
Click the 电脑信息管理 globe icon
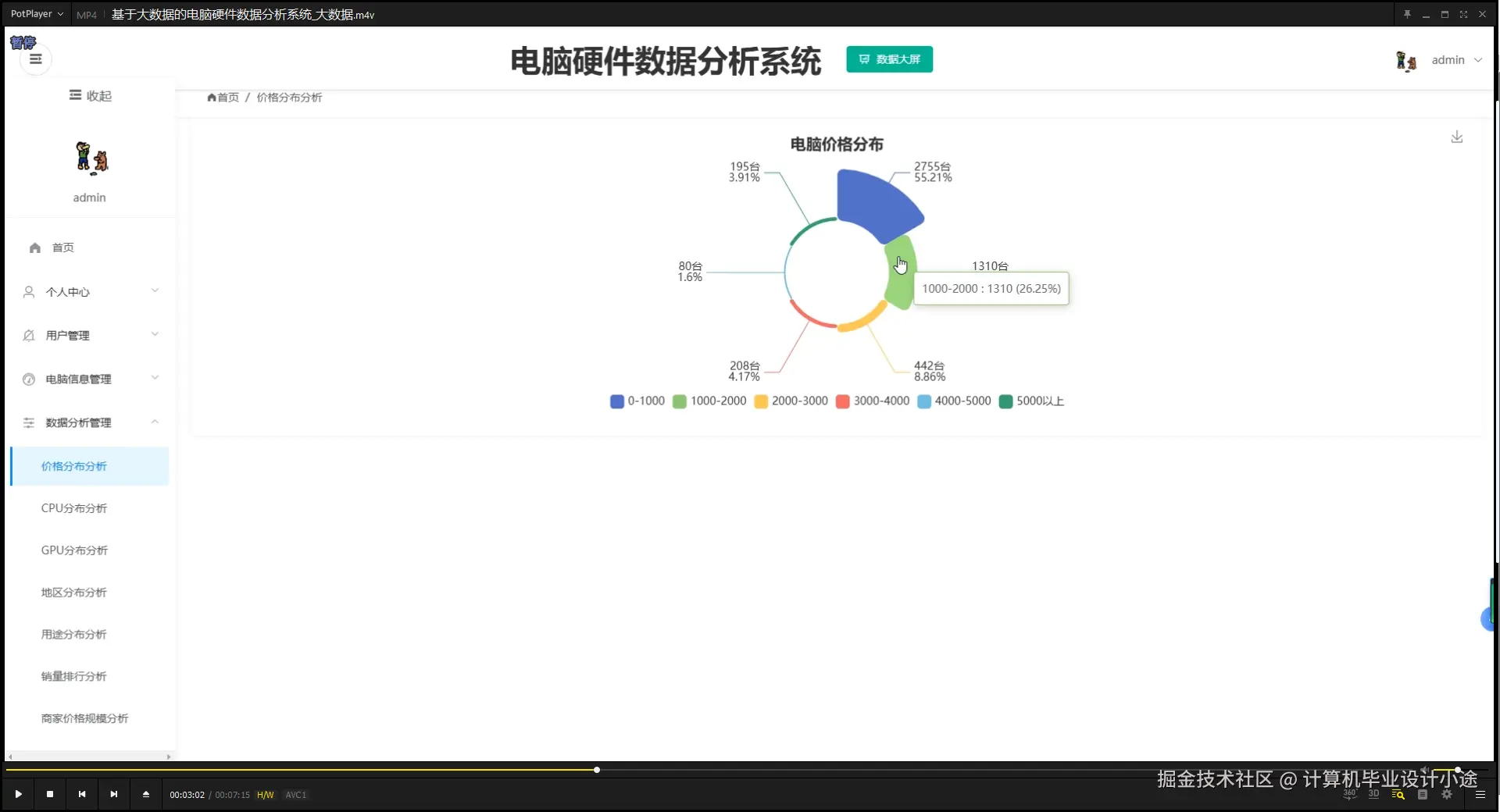(28, 379)
